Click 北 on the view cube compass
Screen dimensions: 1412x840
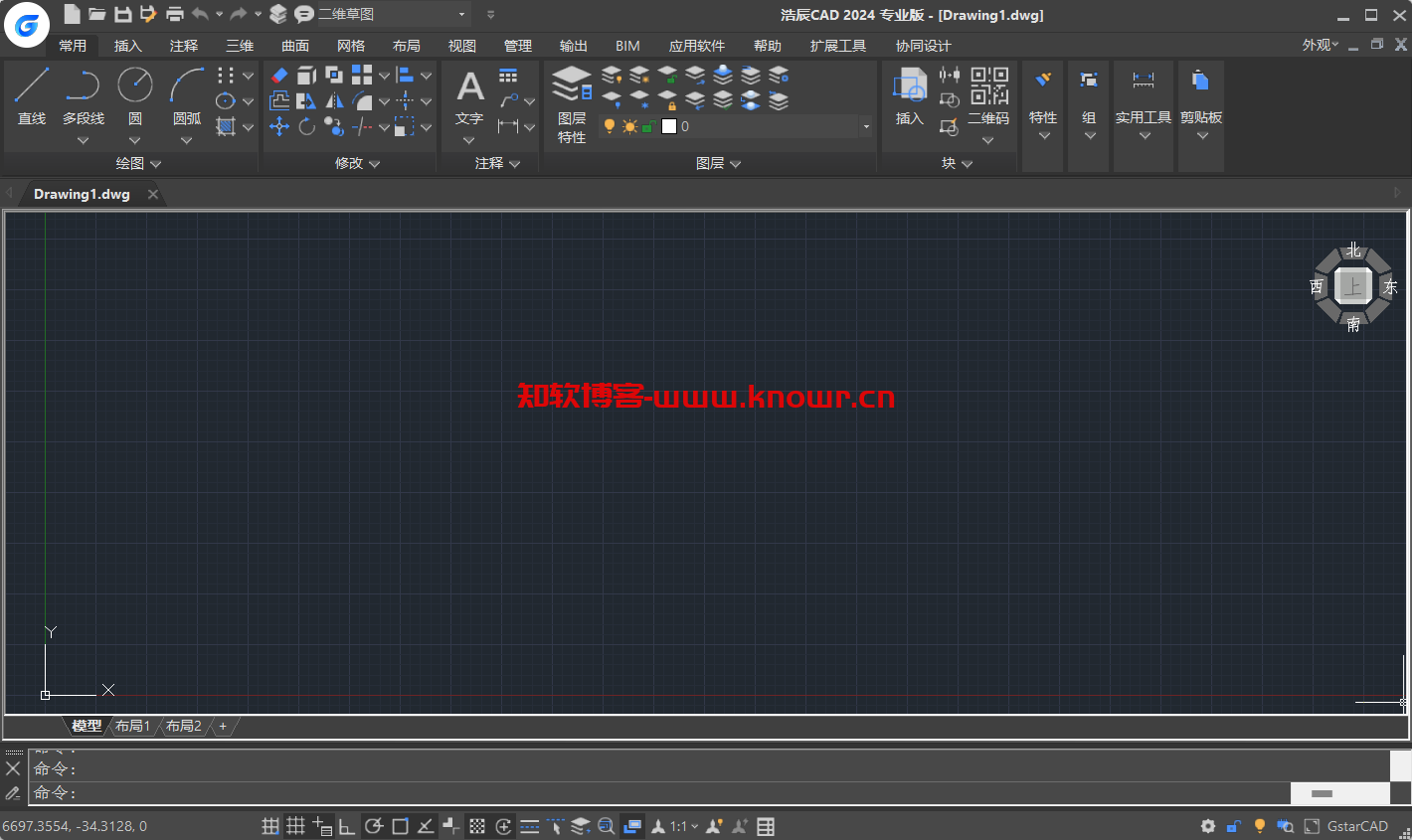point(1353,251)
